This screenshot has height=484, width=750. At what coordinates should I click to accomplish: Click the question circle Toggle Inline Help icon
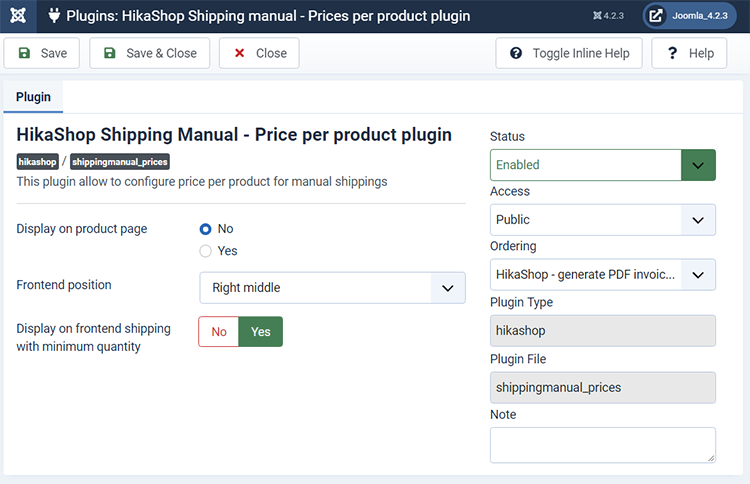[516, 53]
